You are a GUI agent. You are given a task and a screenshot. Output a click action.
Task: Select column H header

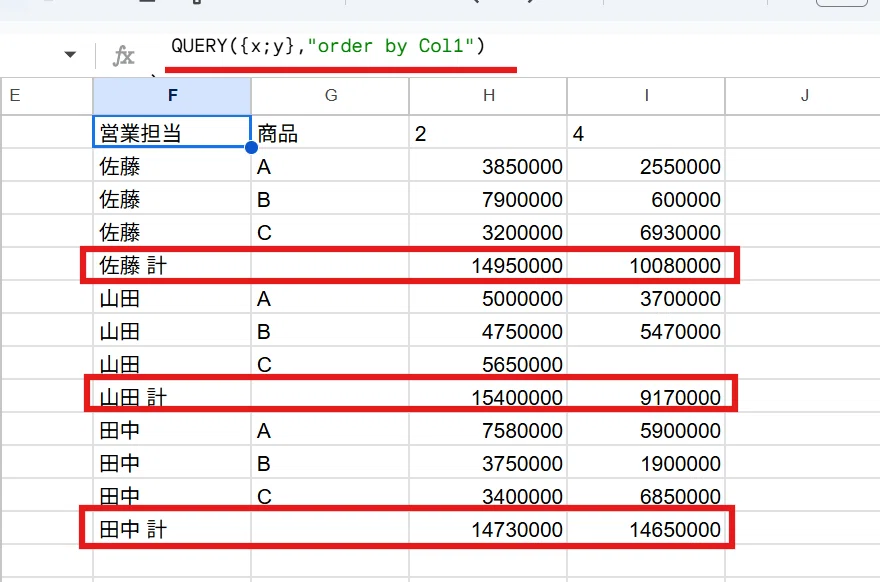(488, 96)
